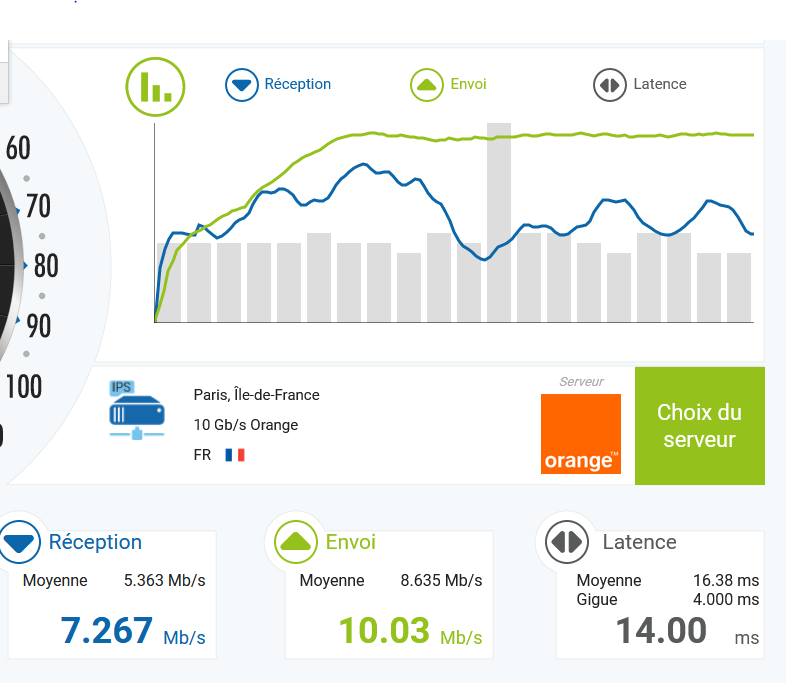Click the French flag icon
The height and width of the screenshot is (683, 786).
(235, 455)
